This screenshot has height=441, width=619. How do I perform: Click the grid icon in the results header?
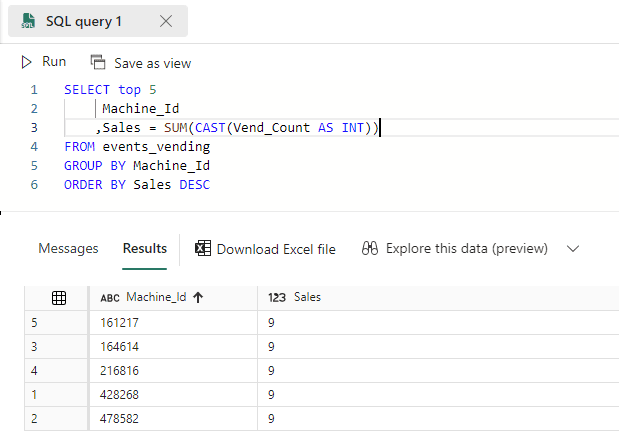pyautogui.click(x=59, y=298)
